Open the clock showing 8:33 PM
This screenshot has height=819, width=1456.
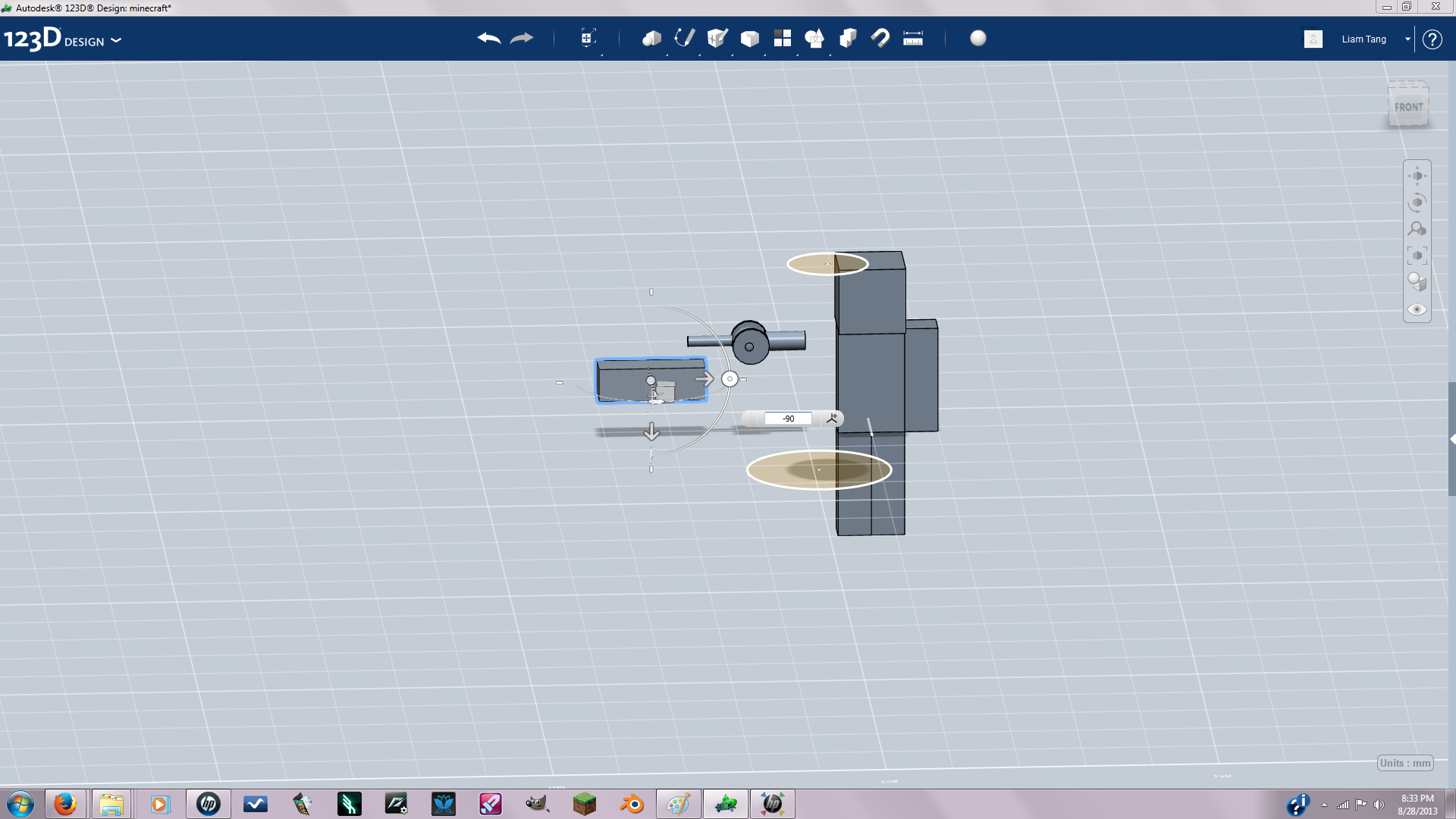pos(1417,804)
